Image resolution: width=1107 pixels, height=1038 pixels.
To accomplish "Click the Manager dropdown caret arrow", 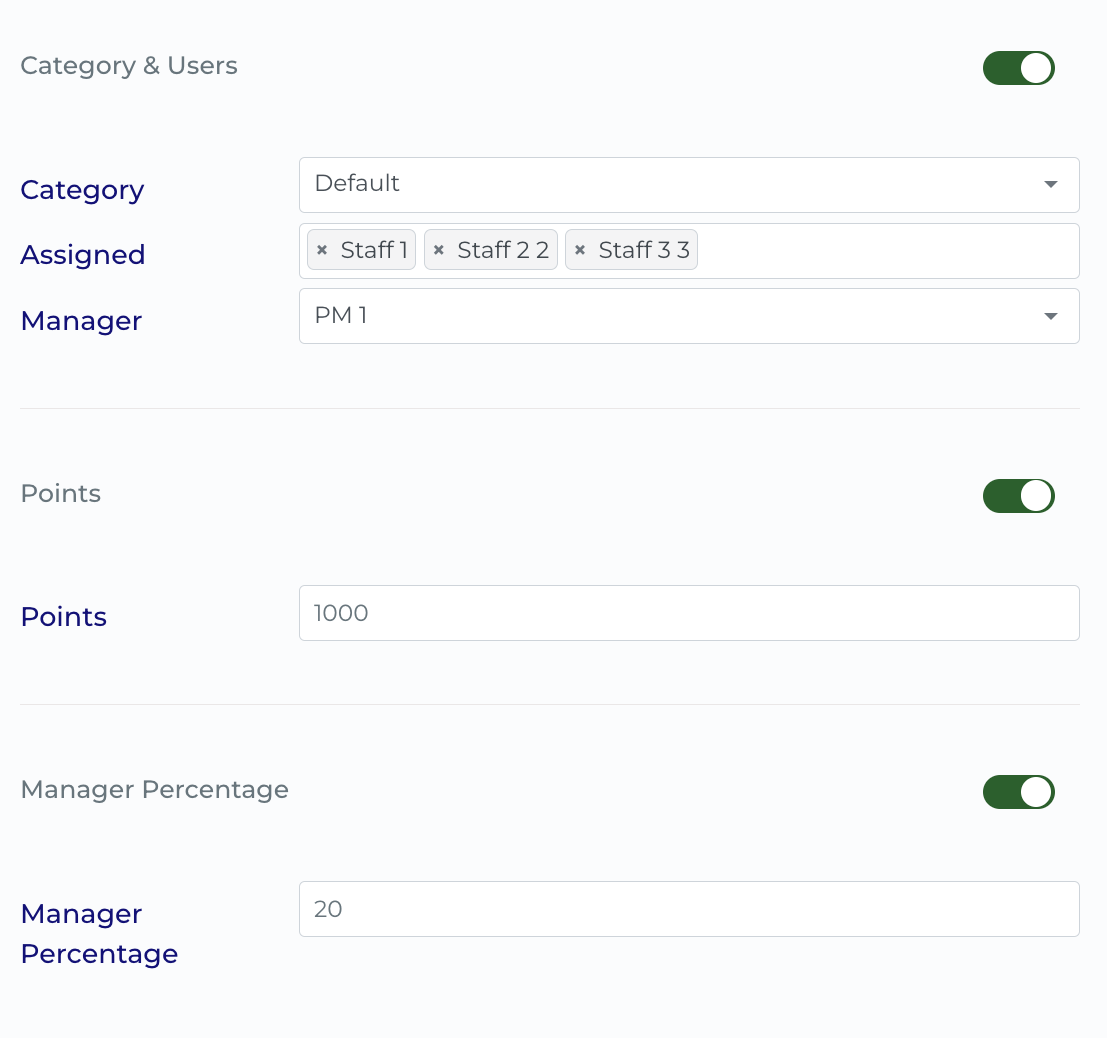I will point(1050,316).
